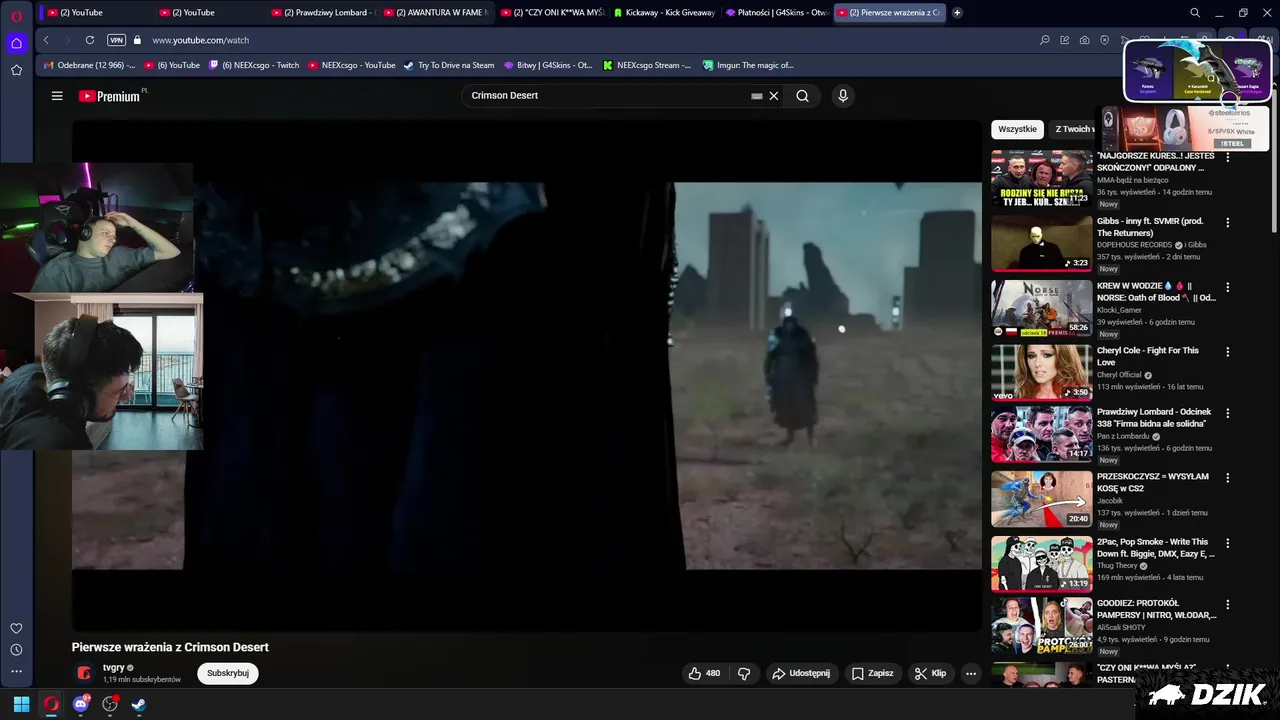Open Cheryl Cole - Fight For This Love thumbnail
Image resolution: width=1280 pixels, height=720 pixels.
(x=1041, y=372)
